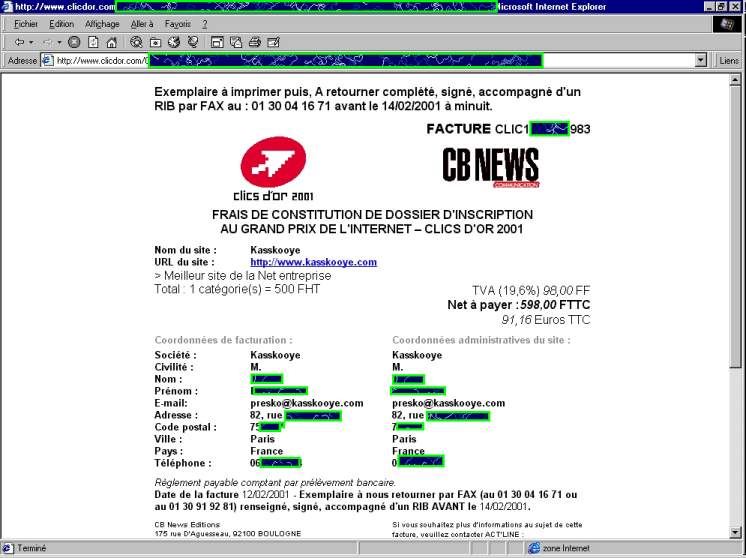Follow the http://www.kasskooye.com link
The height and width of the screenshot is (558, 746).
pos(314,262)
